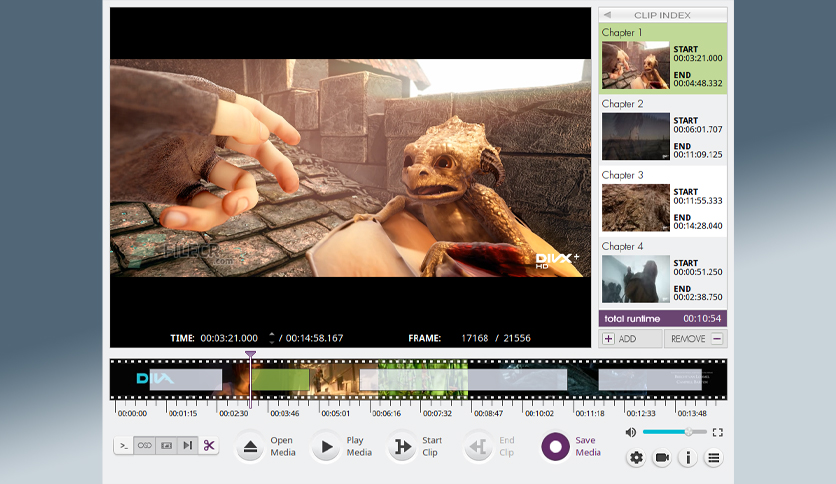Select the last gray clip region on filmstrip
This screenshot has height=484, width=836.
coord(650,380)
